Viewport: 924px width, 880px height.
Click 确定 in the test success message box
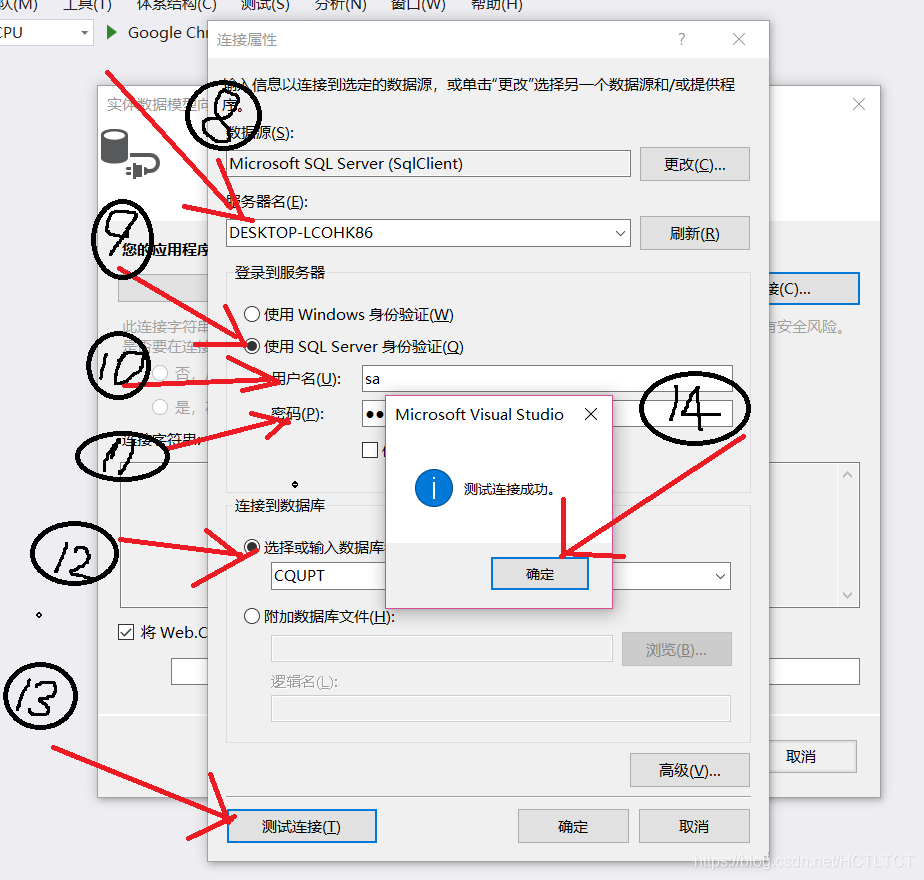pyautogui.click(x=540, y=574)
